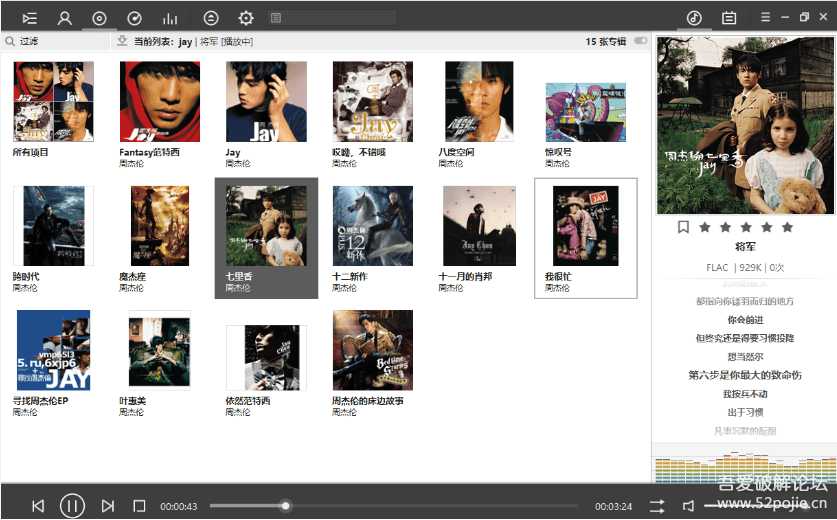Open the hamburger main menu dropdown
The image size is (837, 520).
(766, 17)
